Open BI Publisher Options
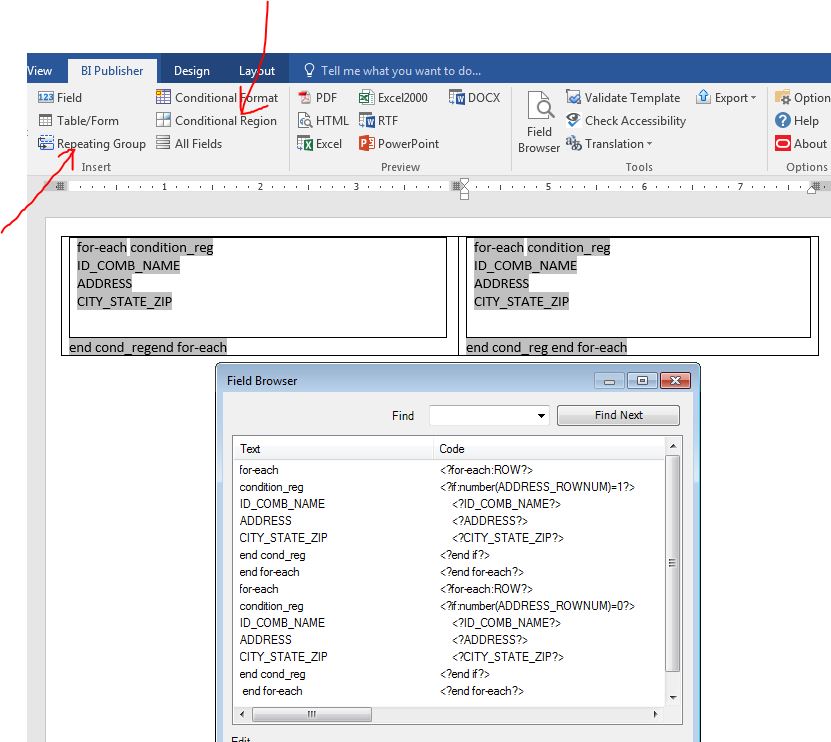The image size is (831, 742). (802, 98)
